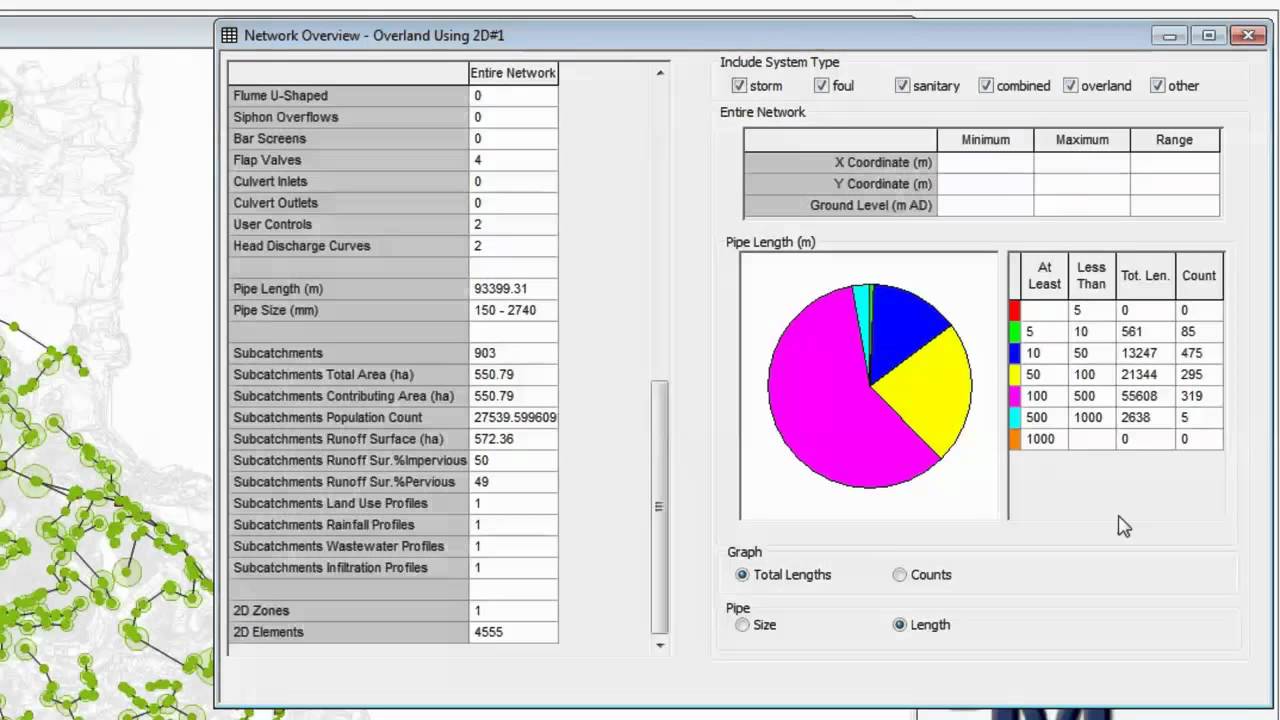
Task: Click the Head Discharge Curves row
Action: 392,246
